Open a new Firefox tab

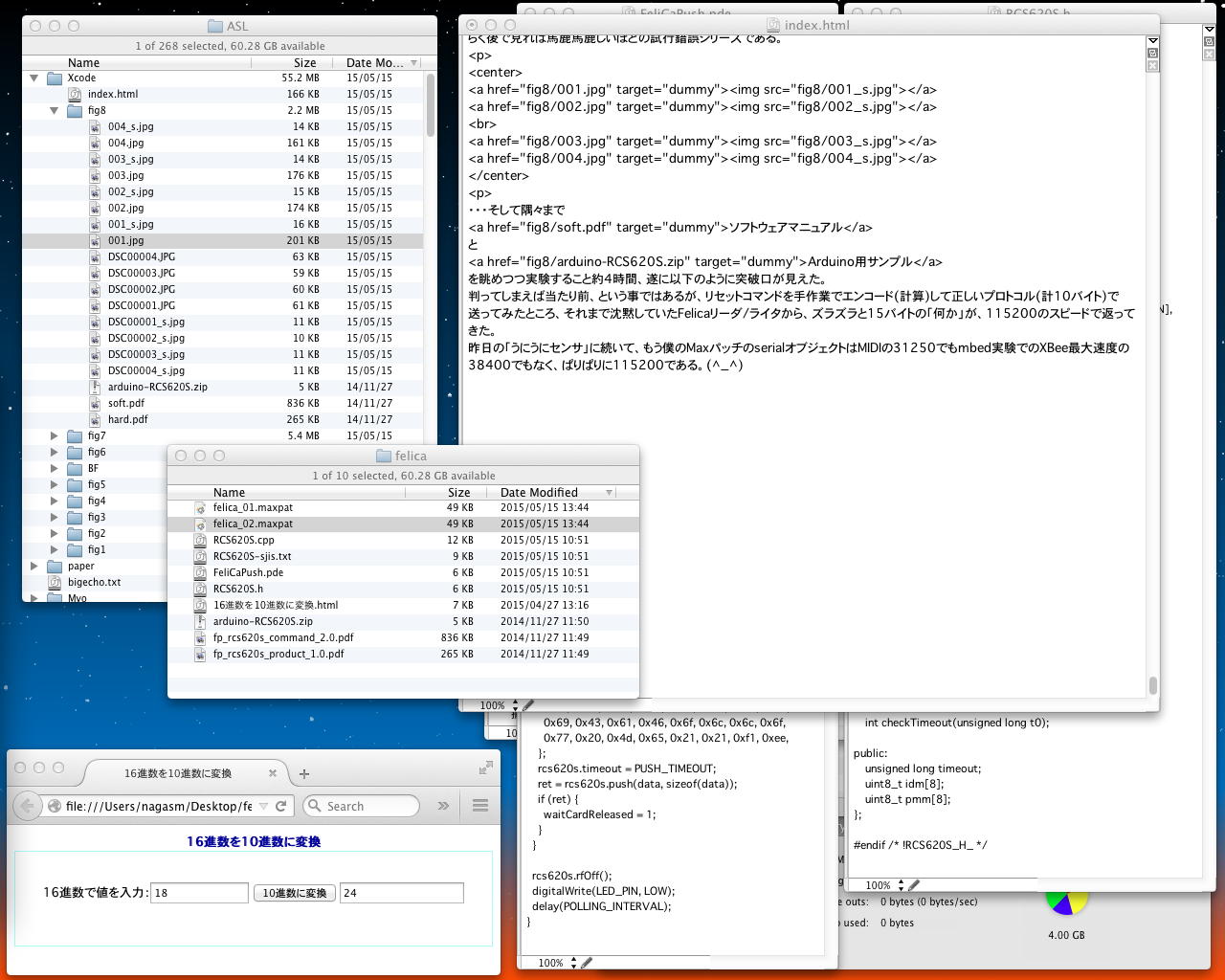click(x=304, y=773)
